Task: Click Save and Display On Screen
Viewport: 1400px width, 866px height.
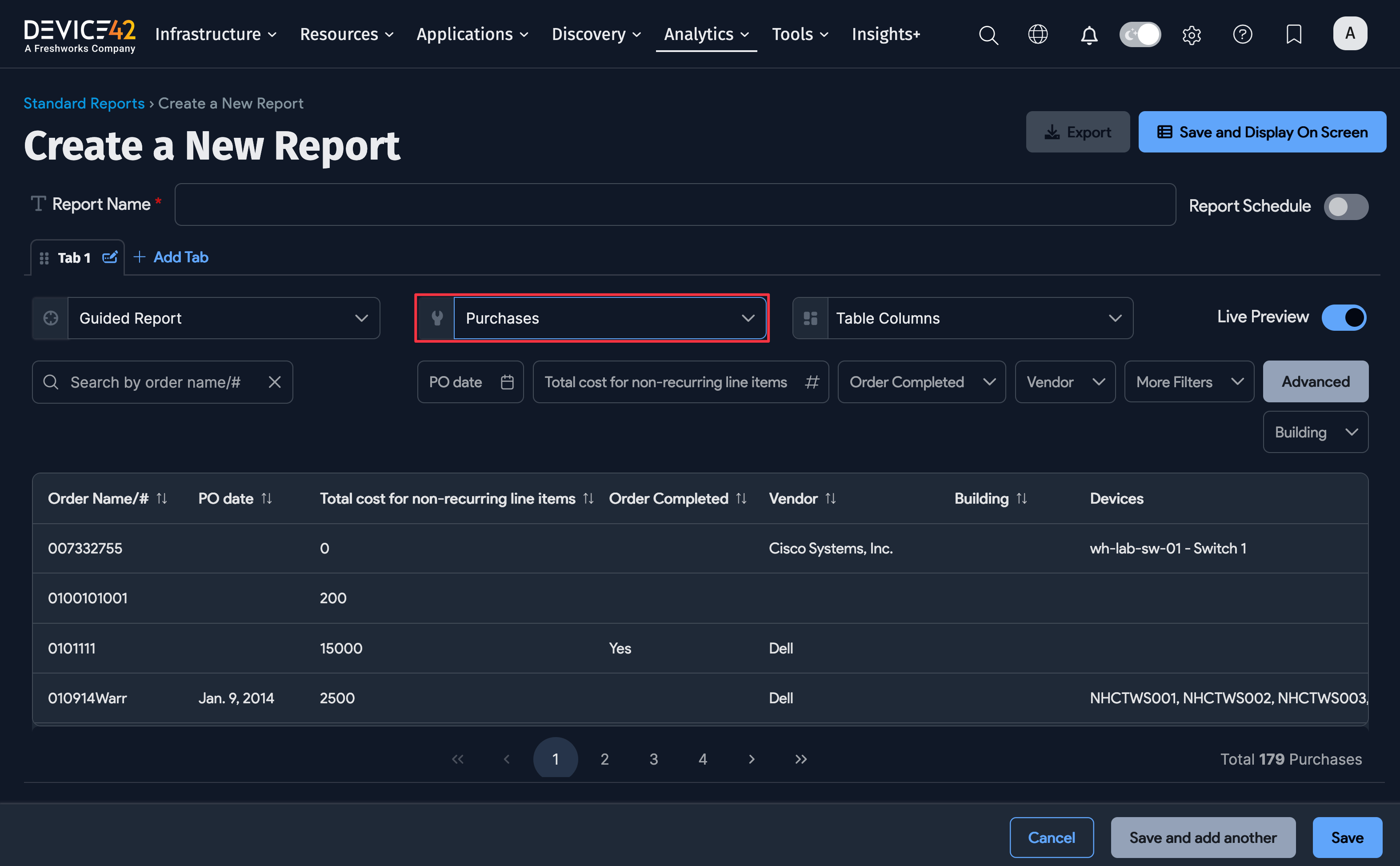Action: point(1262,132)
